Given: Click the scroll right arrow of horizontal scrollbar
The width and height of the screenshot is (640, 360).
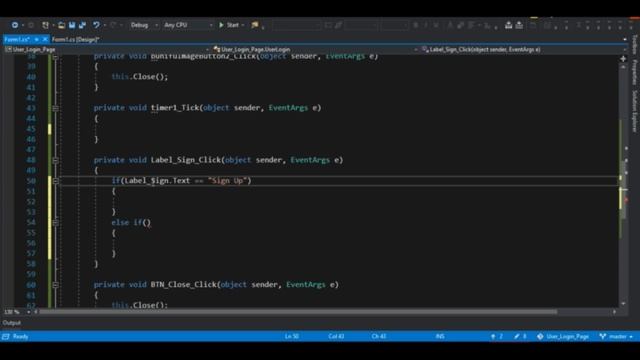Looking at the screenshot, I should point(614,312).
